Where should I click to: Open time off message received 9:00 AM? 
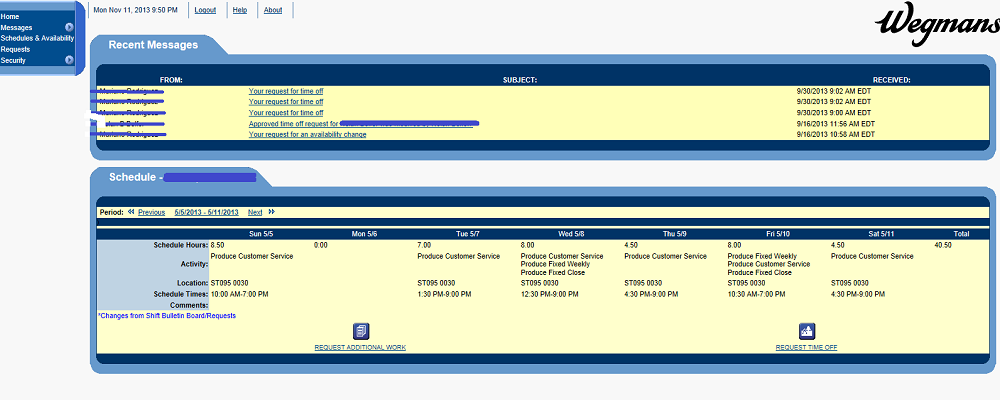point(286,113)
